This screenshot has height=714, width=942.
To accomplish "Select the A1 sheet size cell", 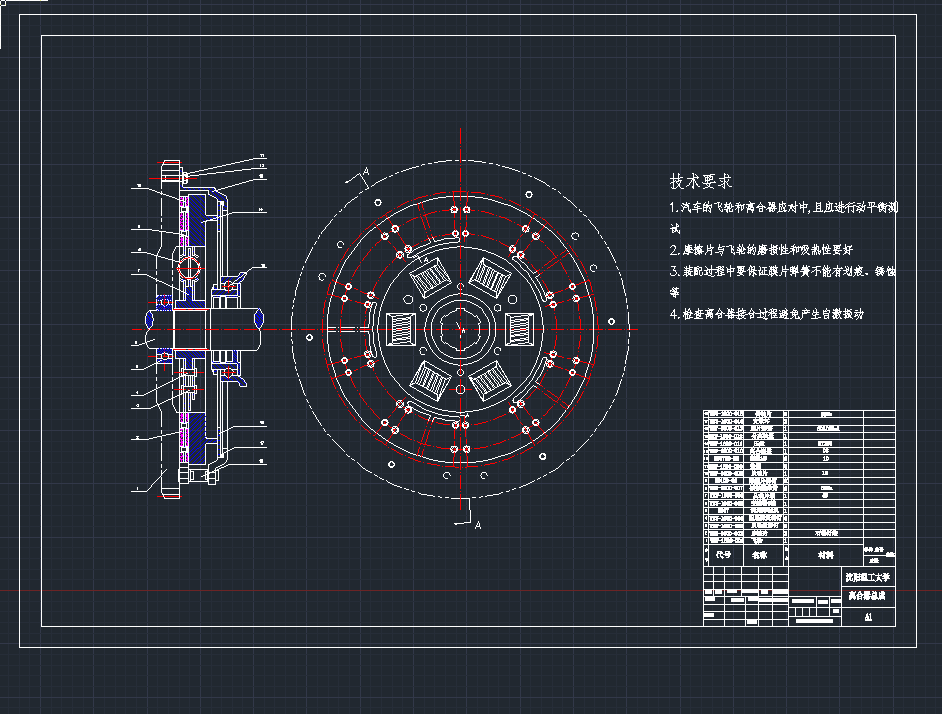I will coord(867,617).
